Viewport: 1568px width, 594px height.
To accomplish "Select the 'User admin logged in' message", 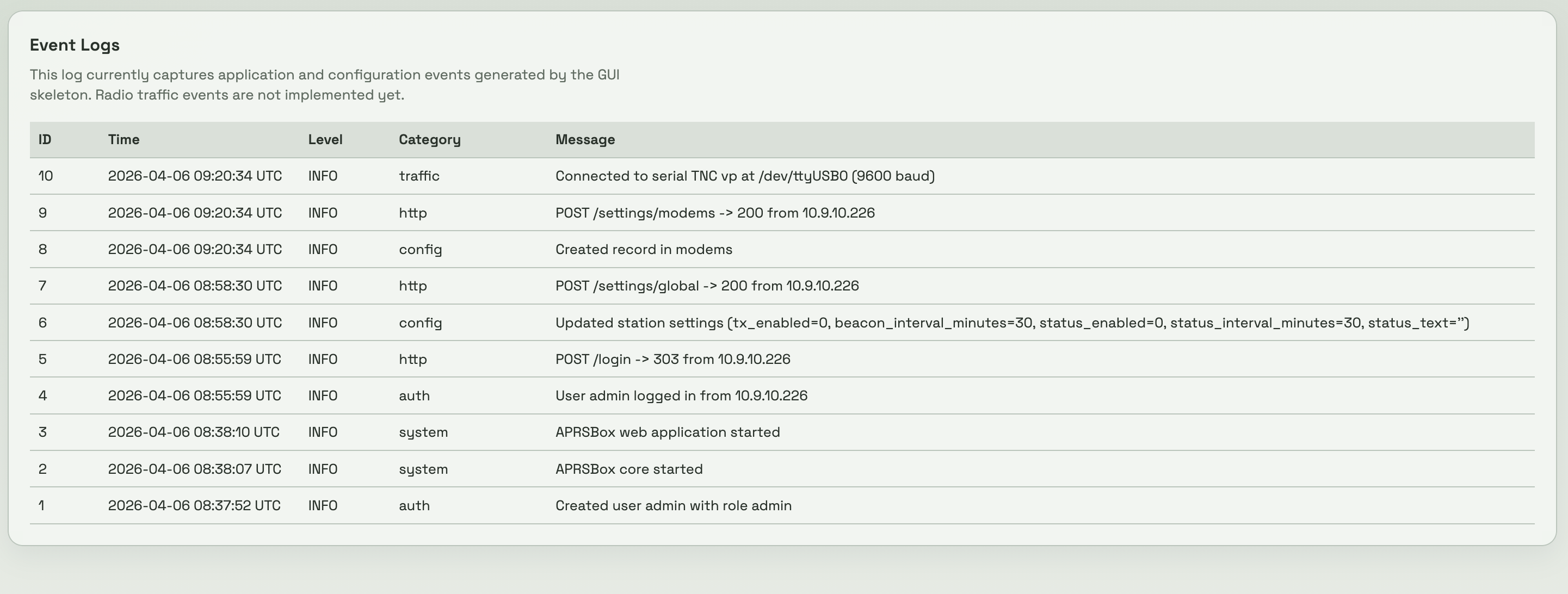I will coord(681,395).
